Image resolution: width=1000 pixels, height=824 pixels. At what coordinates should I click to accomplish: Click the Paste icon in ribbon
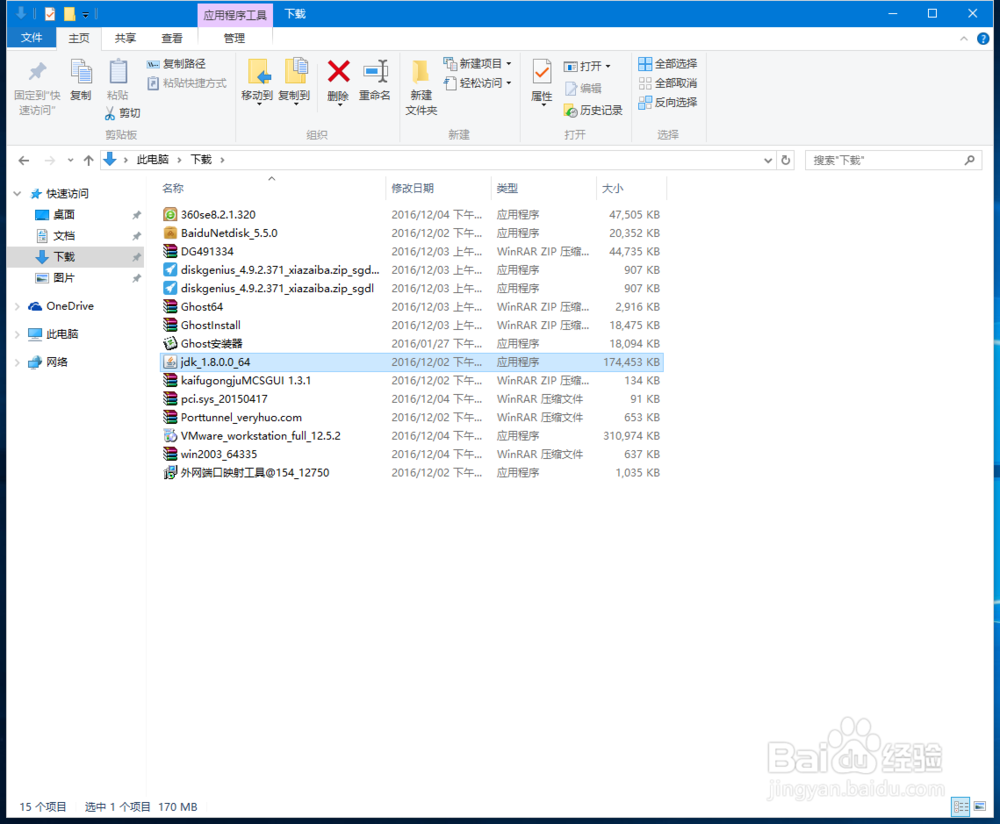[x=118, y=71]
